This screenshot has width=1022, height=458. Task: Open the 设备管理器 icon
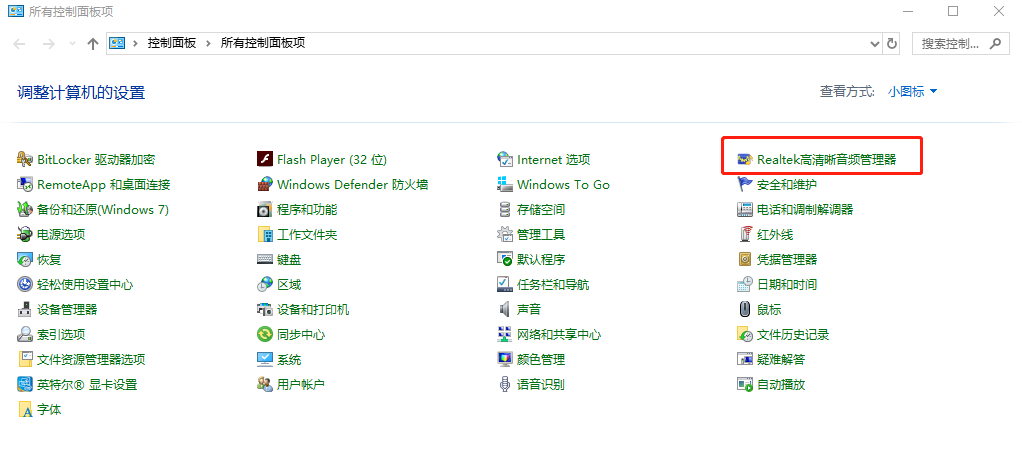(x=25, y=309)
